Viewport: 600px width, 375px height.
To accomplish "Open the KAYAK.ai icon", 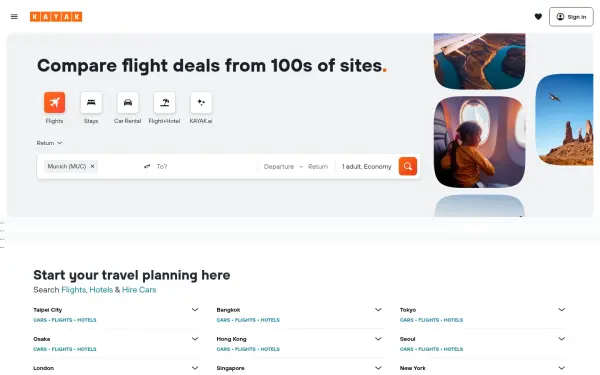I will (201, 102).
